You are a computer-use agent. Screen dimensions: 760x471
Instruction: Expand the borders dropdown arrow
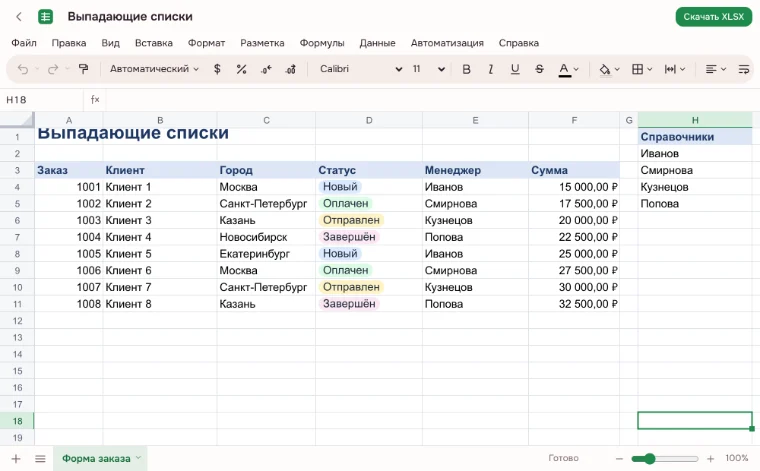click(650, 69)
